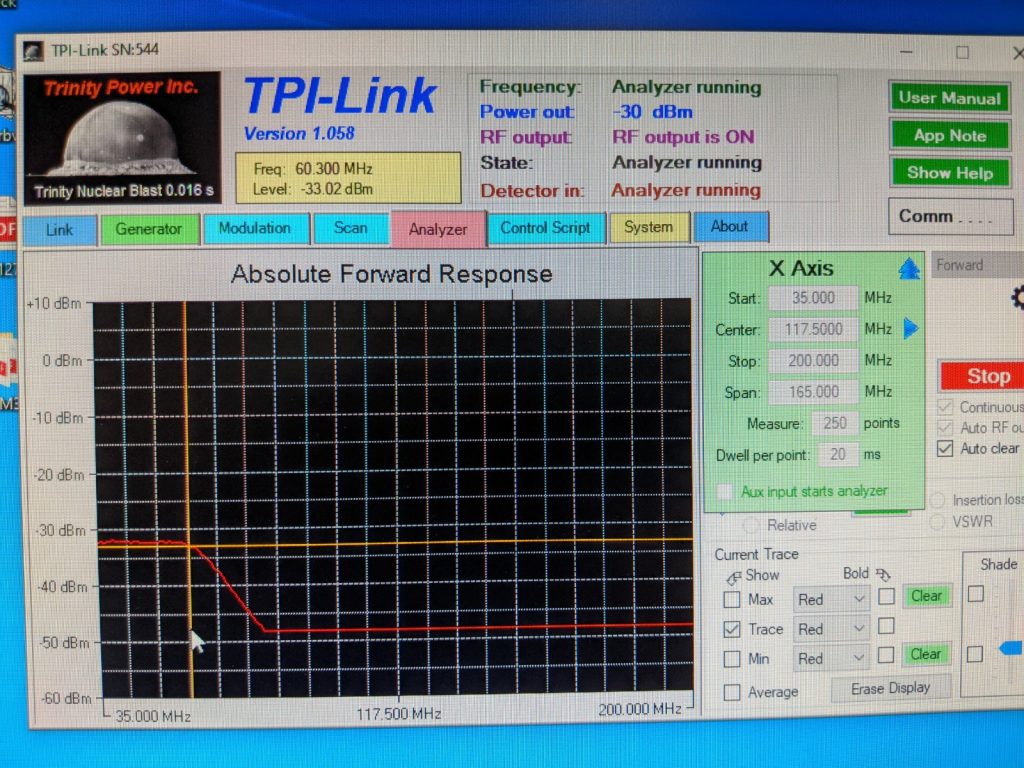1024x768 pixels.
Task: Open the Scan tab
Action: [x=351, y=228]
